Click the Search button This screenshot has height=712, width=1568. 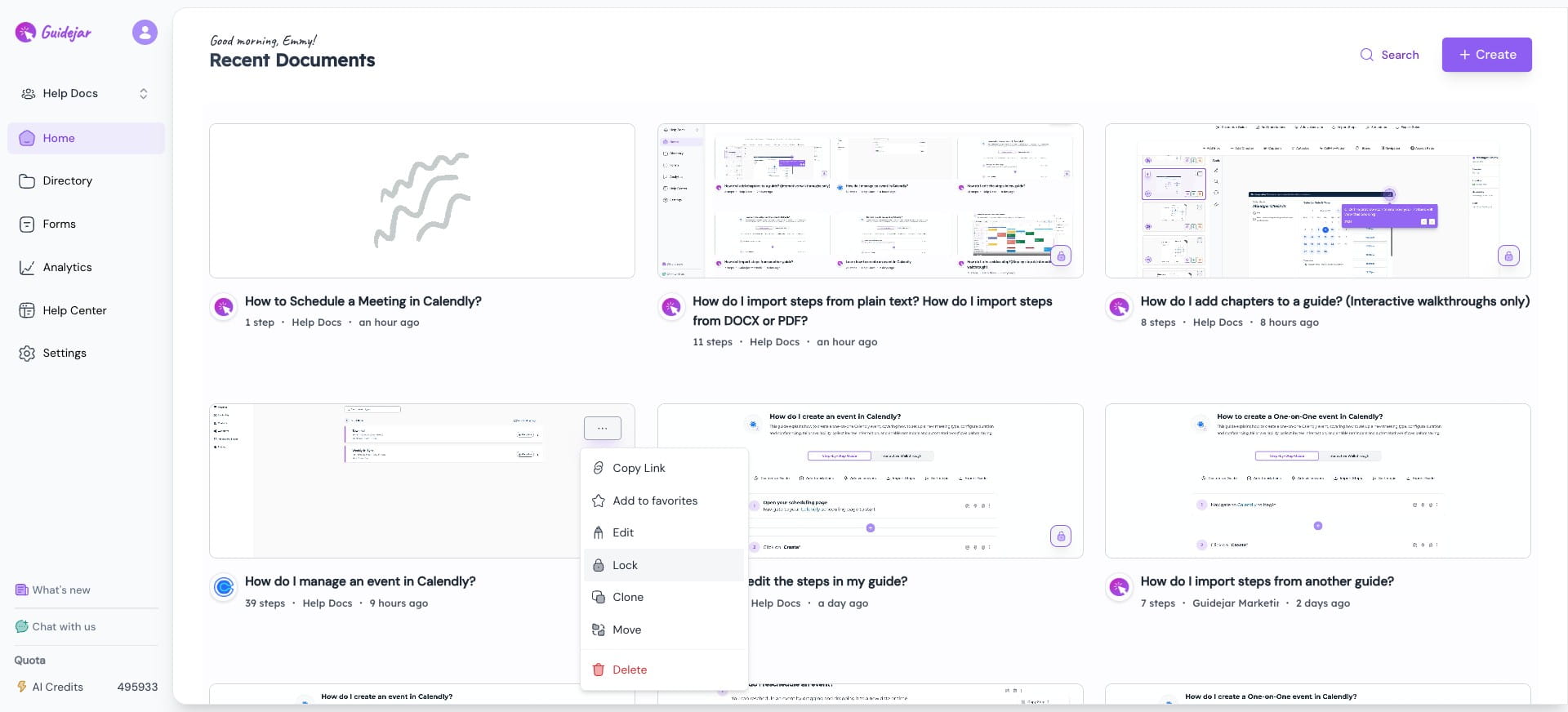(1389, 55)
